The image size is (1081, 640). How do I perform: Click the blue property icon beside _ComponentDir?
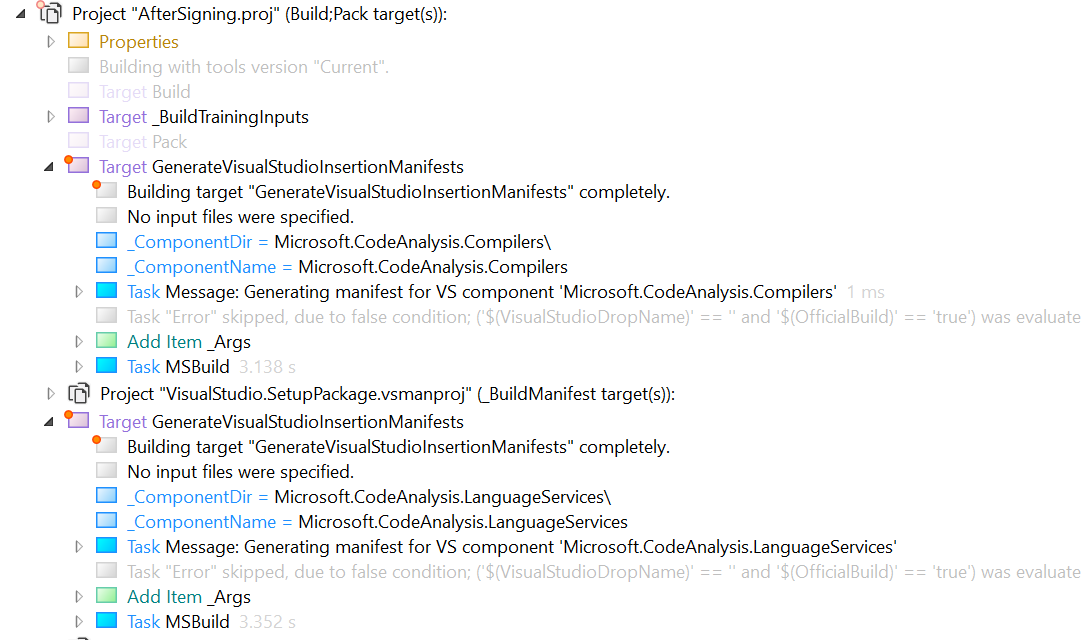tap(106, 241)
